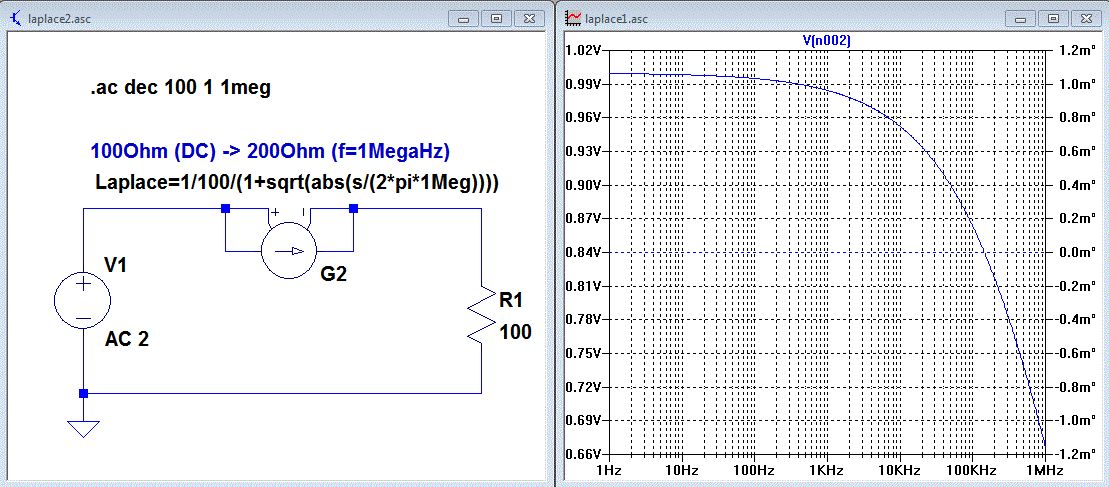Minimize the laplace1.asc plot window
The width and height of the screenshot is (1109, 487).
1020,18
